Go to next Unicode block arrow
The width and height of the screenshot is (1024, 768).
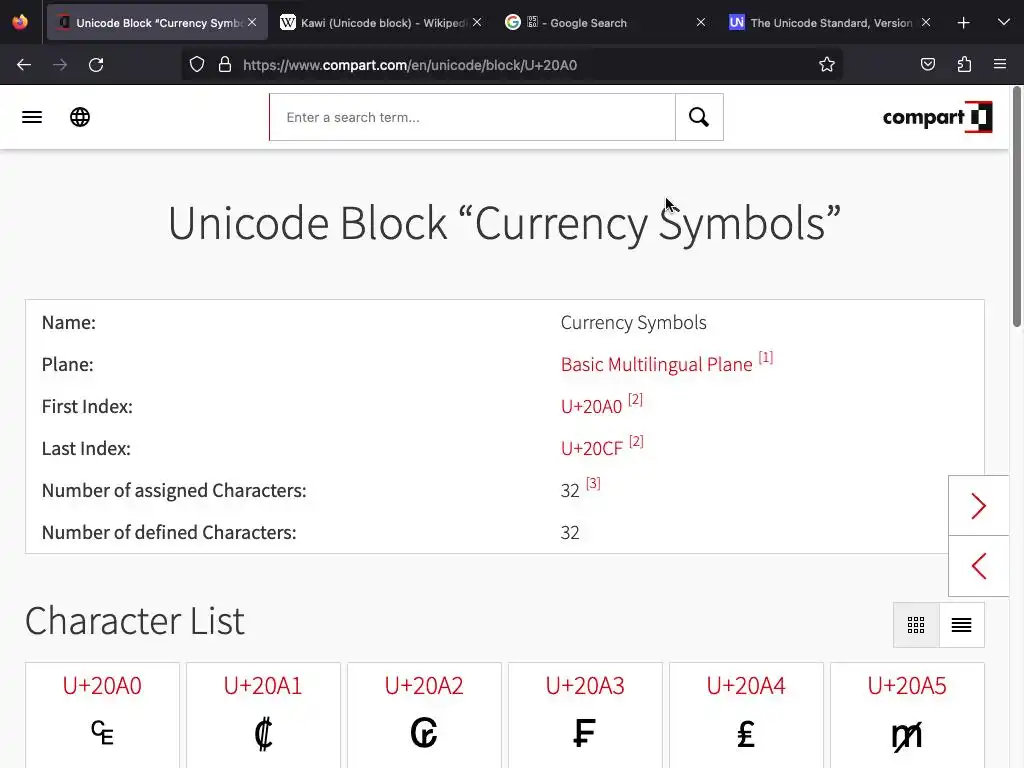pyautogui.click(x=978, y=506)
